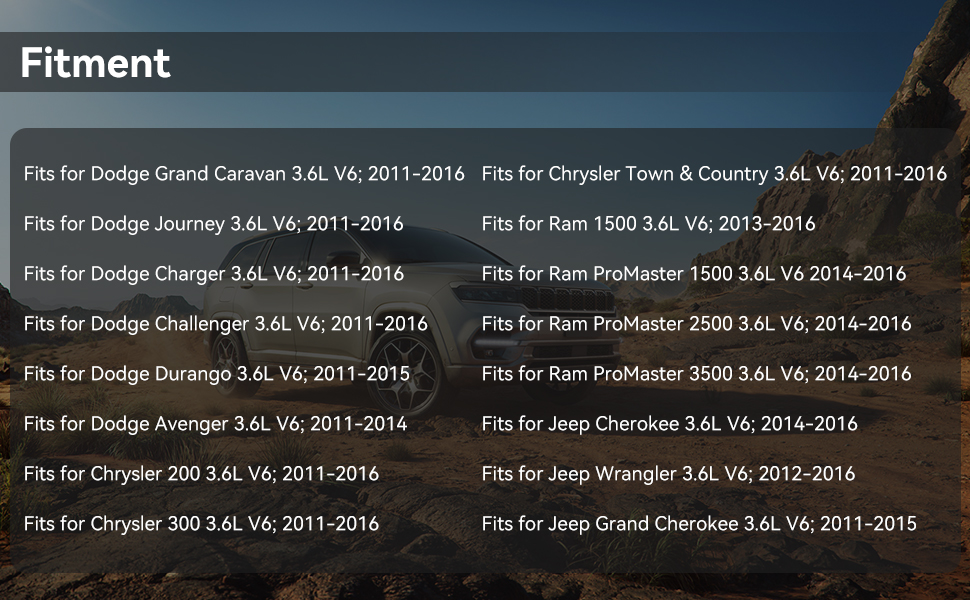Click the Dodge Journey 3.6L V6 entry
This screenshot has width=970, height=600.
coord(213,224)
